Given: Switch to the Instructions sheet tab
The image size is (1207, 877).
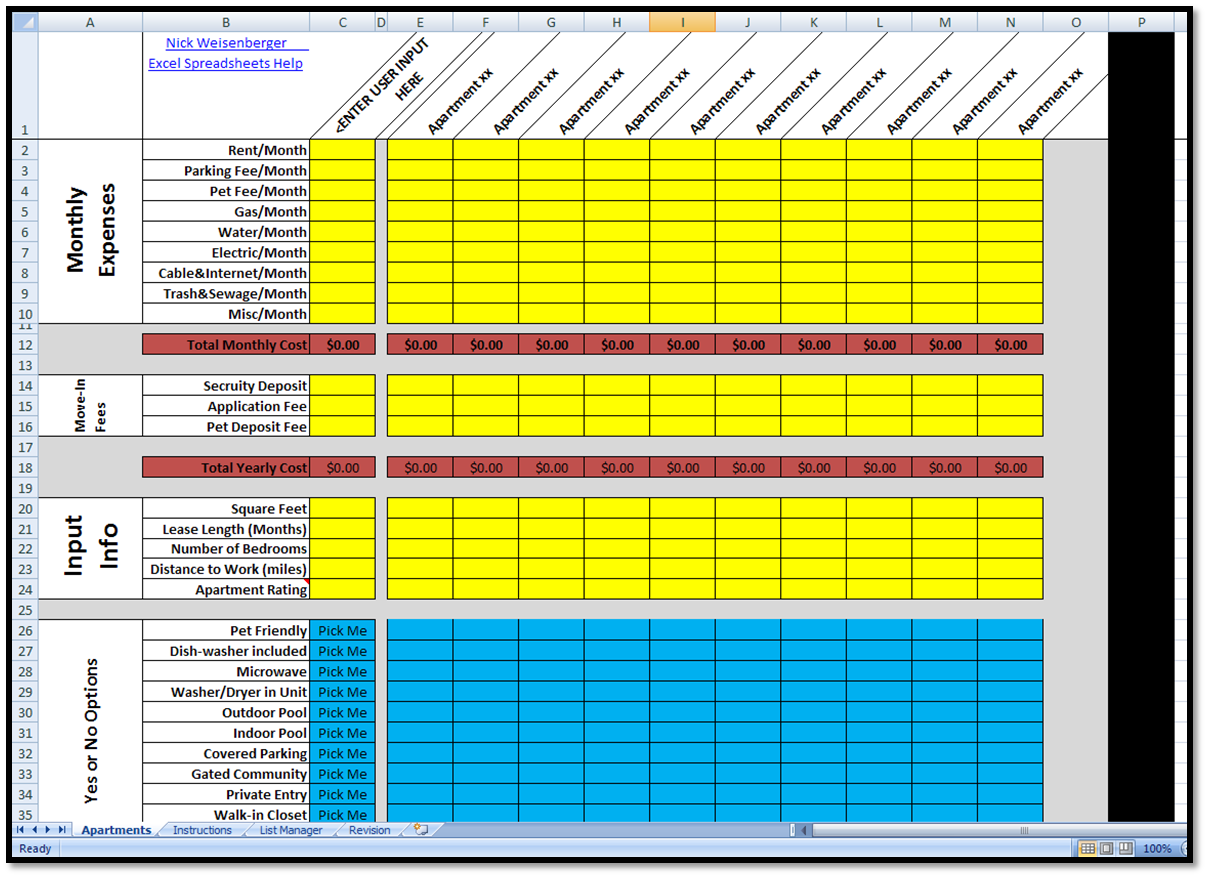Looking at the screenshot, I should (203, 830).
